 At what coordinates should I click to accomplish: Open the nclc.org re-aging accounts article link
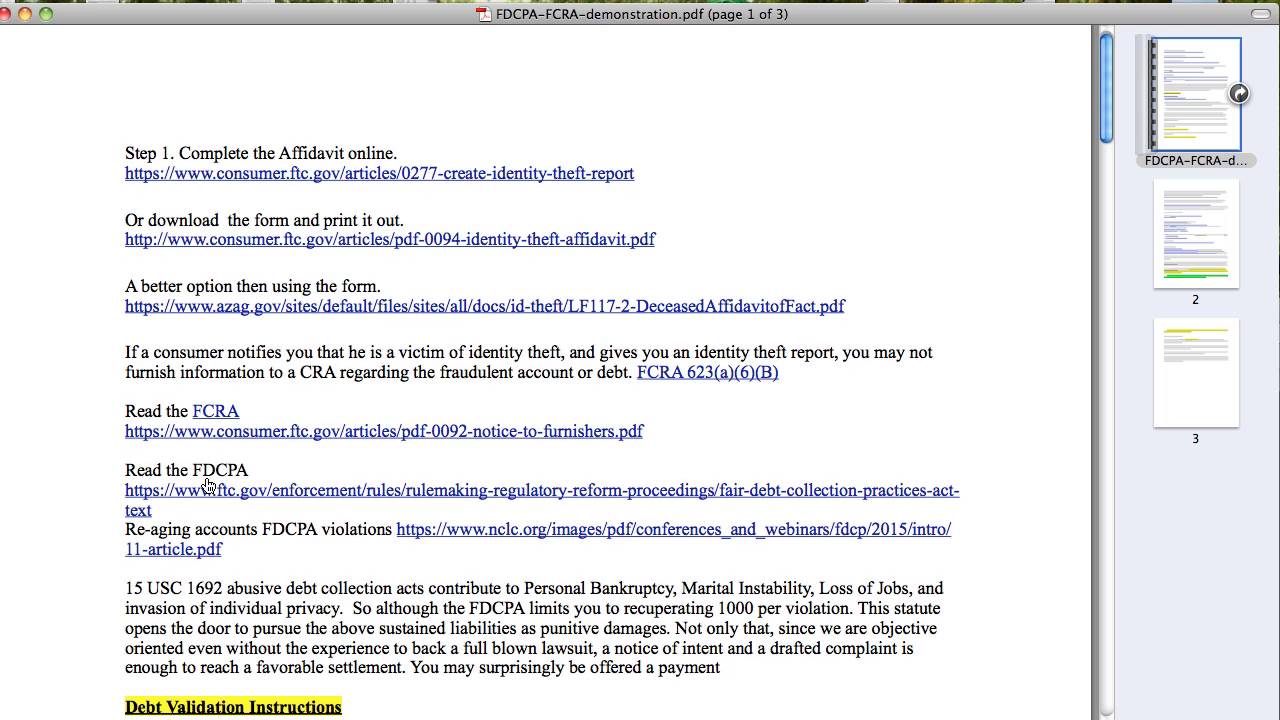click(673, 529)
